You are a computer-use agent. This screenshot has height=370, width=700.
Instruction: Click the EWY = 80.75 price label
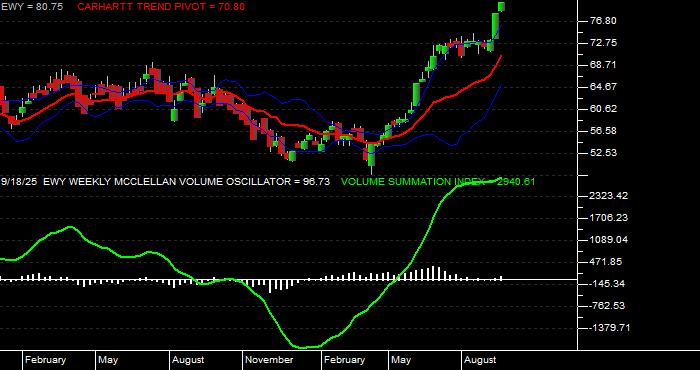[x=32, y=7]
